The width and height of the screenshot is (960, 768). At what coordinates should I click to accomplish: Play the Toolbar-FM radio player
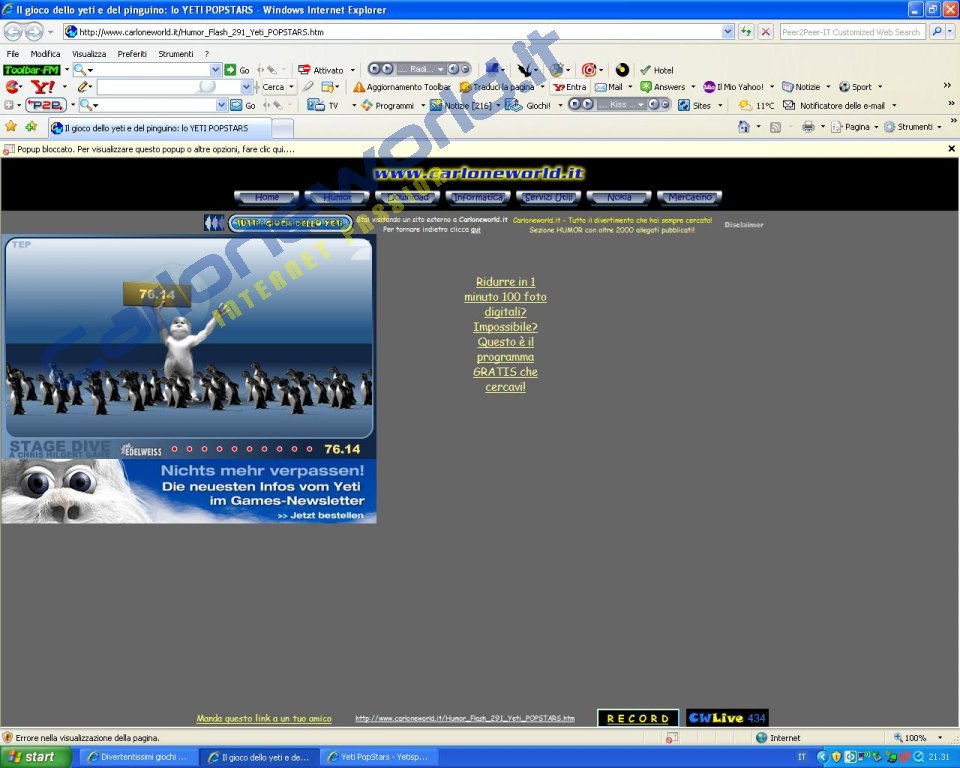tap(388, 69)
